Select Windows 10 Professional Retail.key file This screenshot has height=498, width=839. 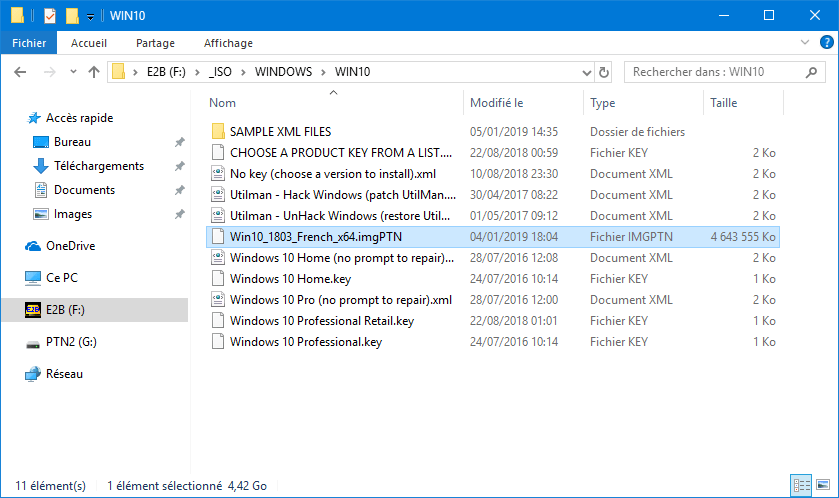[x=322, y=321]
